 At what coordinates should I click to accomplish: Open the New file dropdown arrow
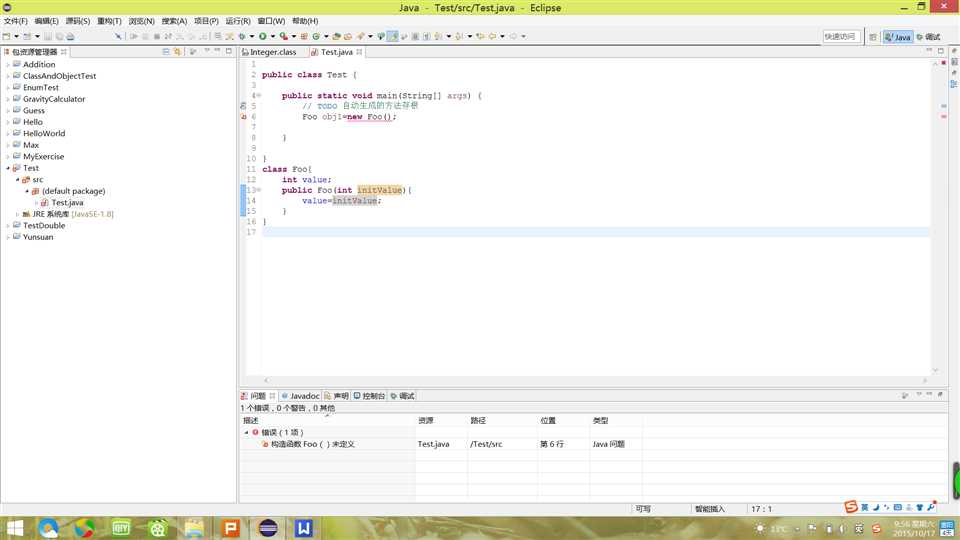point(17,37)
